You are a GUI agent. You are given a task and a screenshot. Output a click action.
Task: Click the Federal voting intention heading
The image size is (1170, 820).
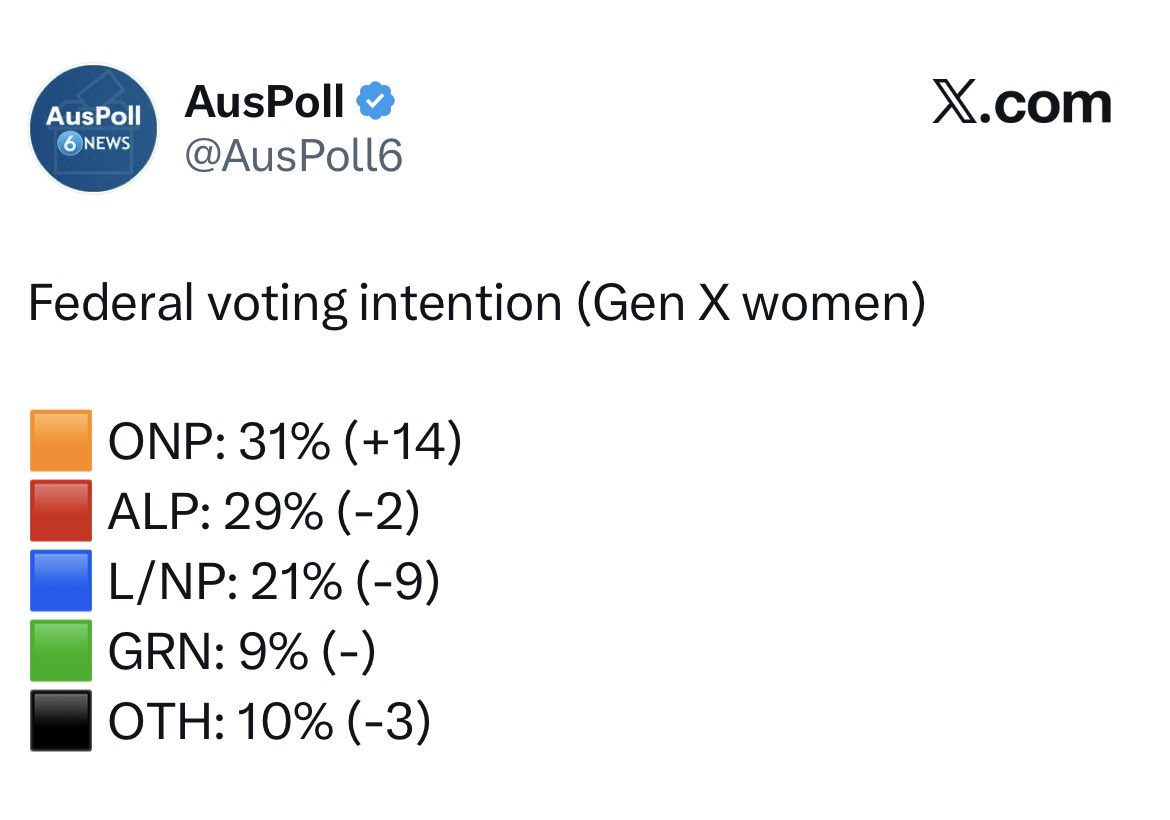(477, 303)
